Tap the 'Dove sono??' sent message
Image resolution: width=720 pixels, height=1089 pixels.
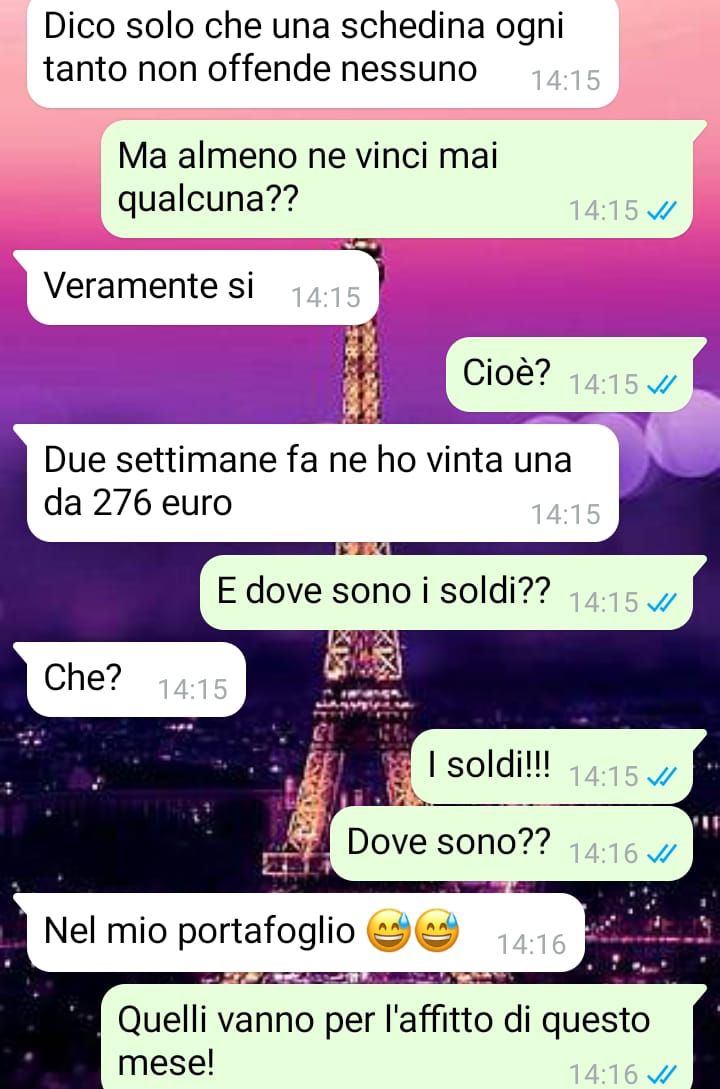coord(512,843)
